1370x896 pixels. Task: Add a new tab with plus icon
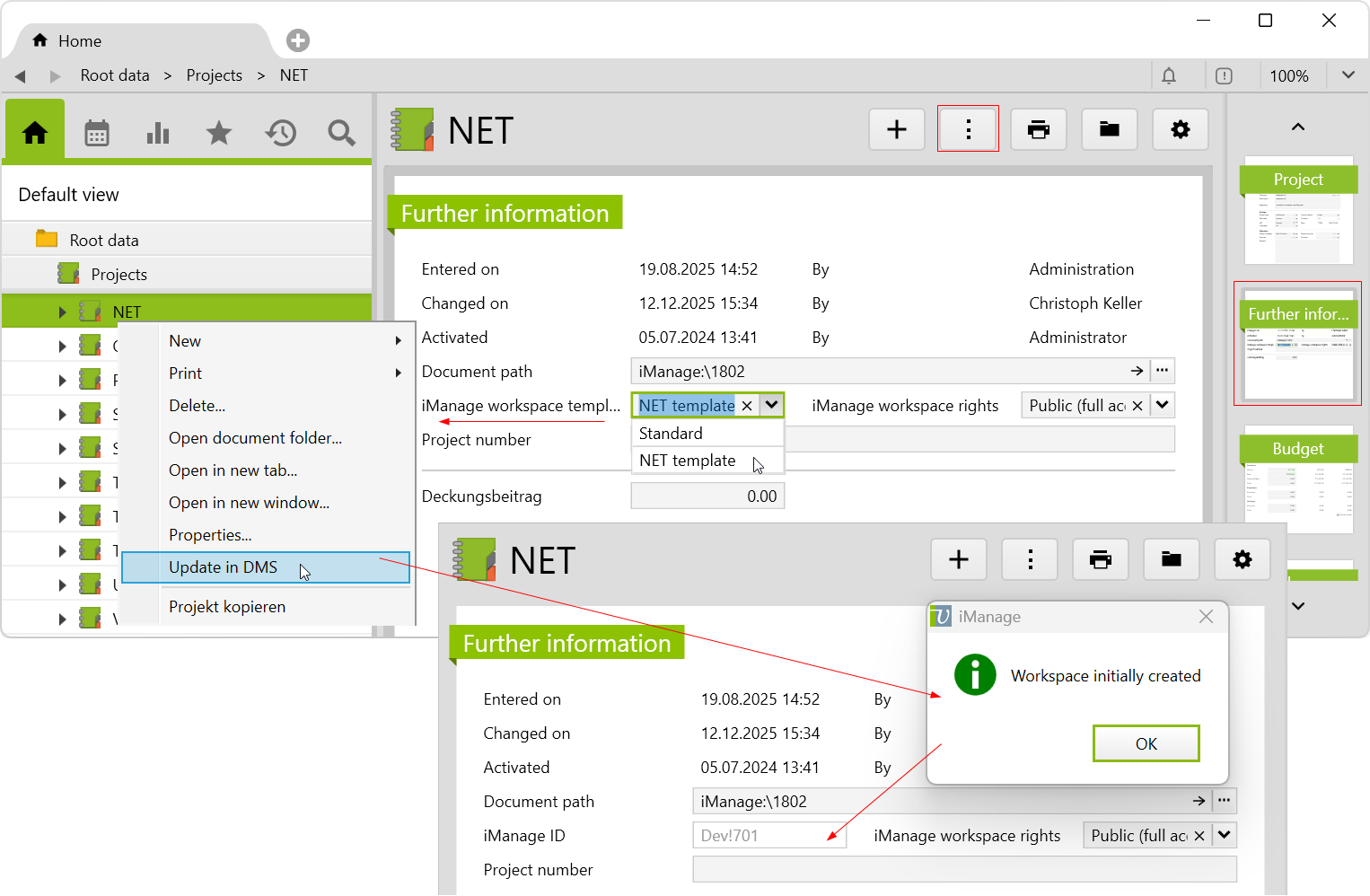[298, 40]
